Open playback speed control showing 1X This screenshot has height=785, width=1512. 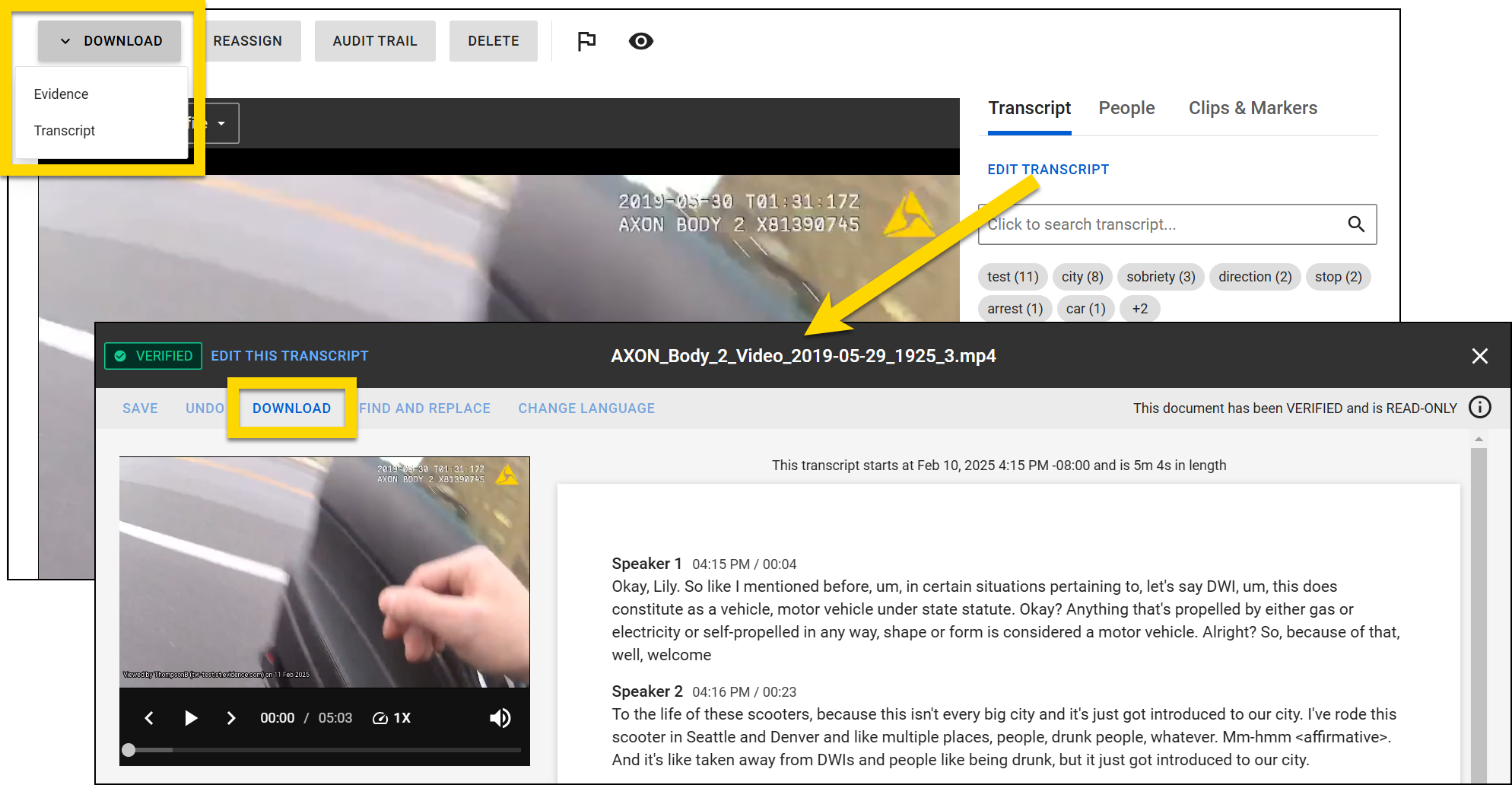click(391, 717)
